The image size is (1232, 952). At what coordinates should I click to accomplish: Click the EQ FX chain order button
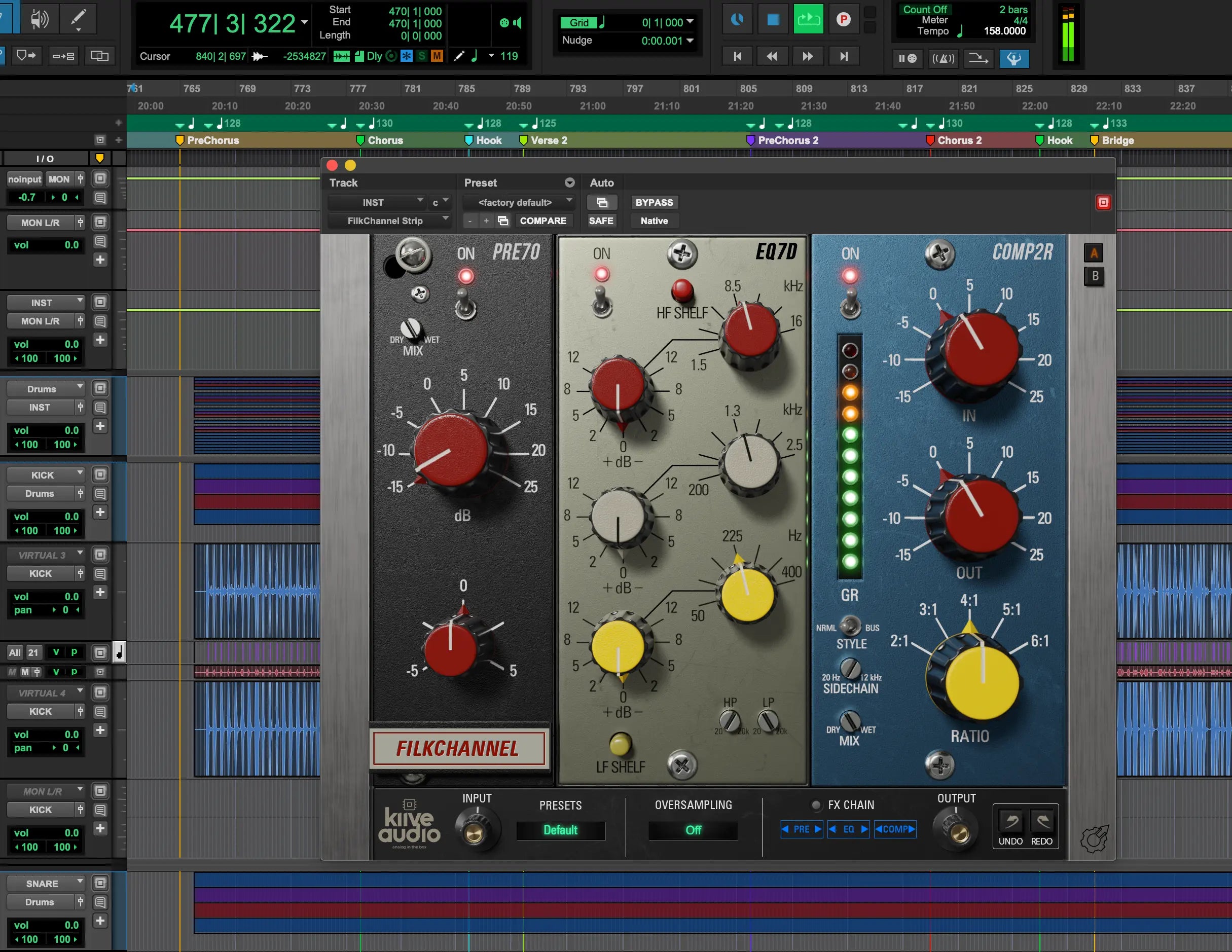(848, 828)
